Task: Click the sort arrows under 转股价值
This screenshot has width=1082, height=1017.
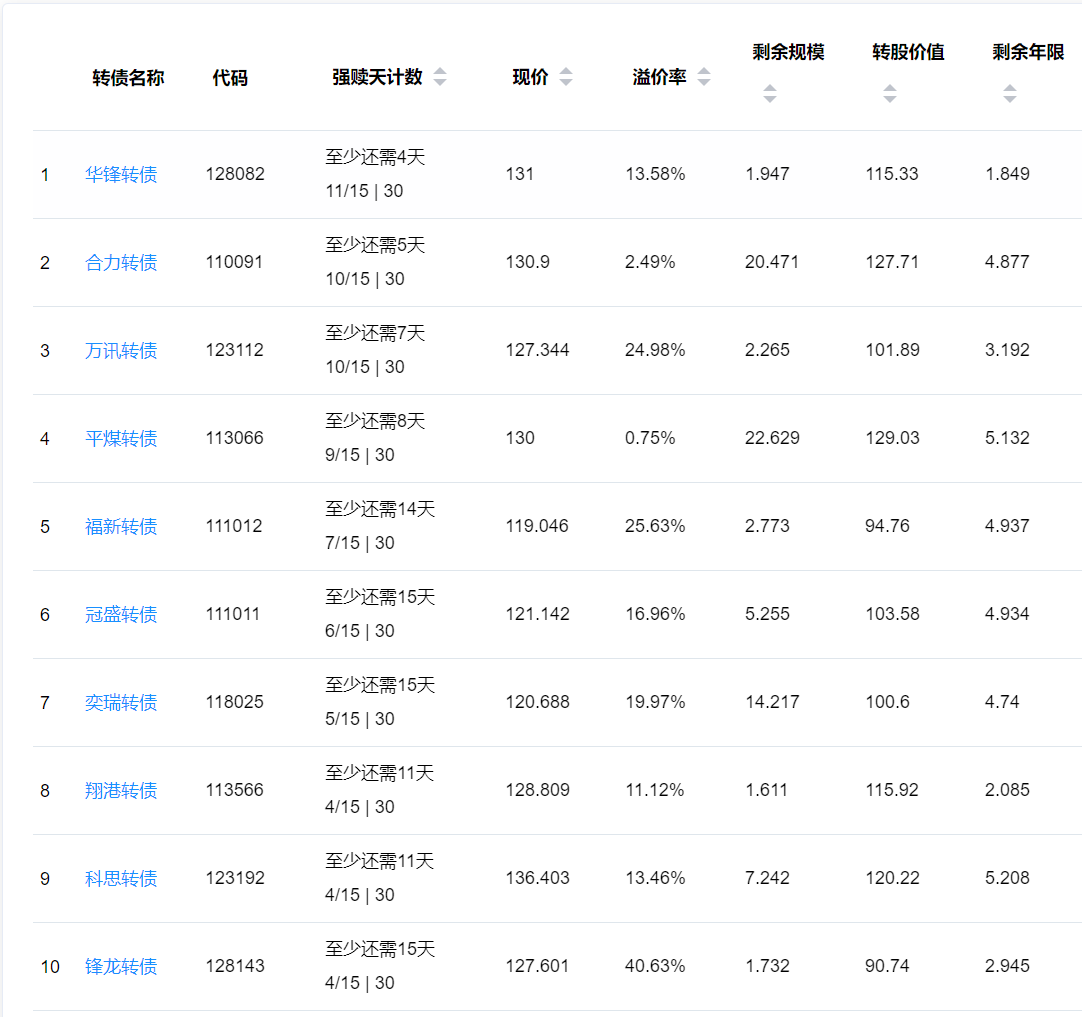Action: coord(889,94)
